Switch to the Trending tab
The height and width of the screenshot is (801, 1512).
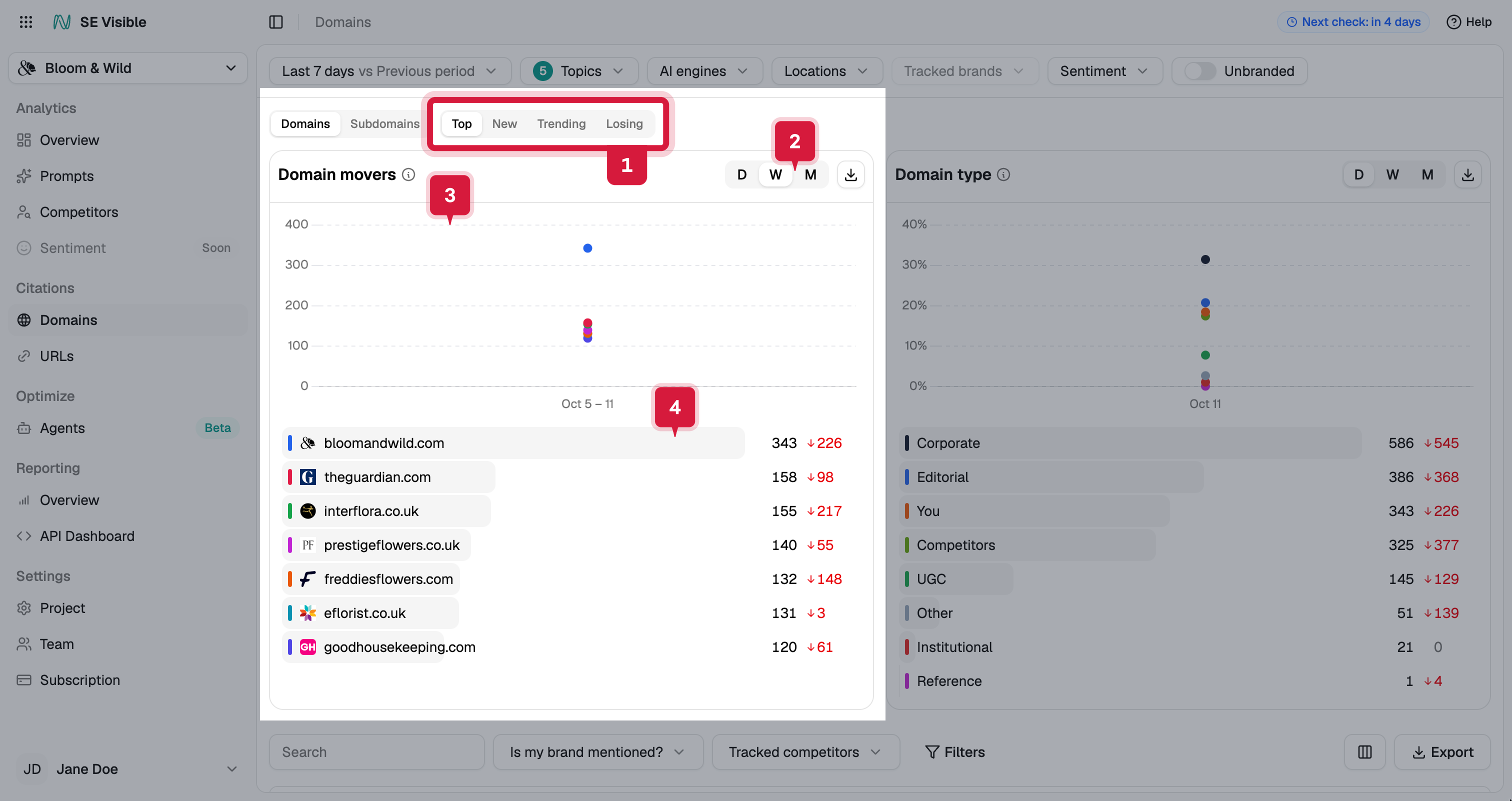[561, 124]
